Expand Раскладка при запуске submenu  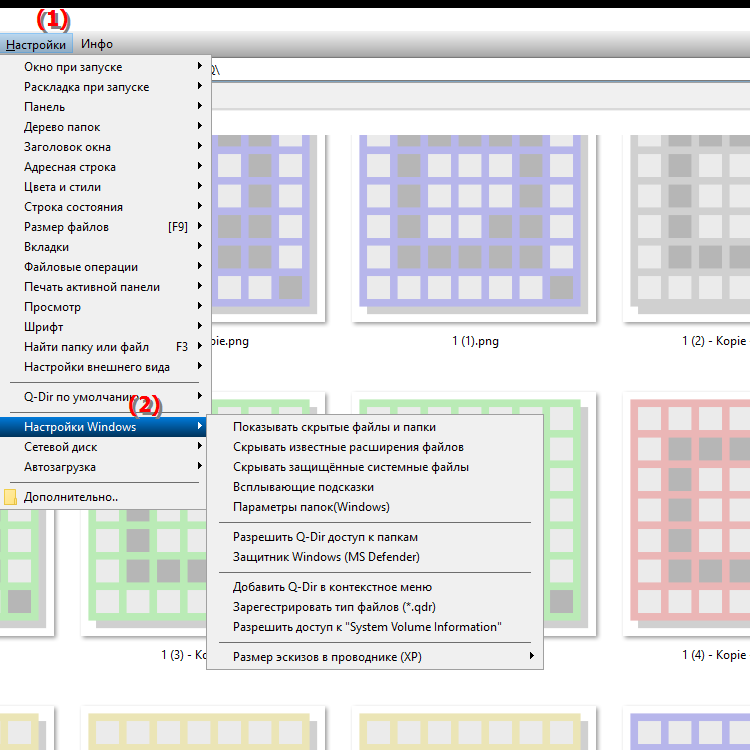(x=105, y=87)
